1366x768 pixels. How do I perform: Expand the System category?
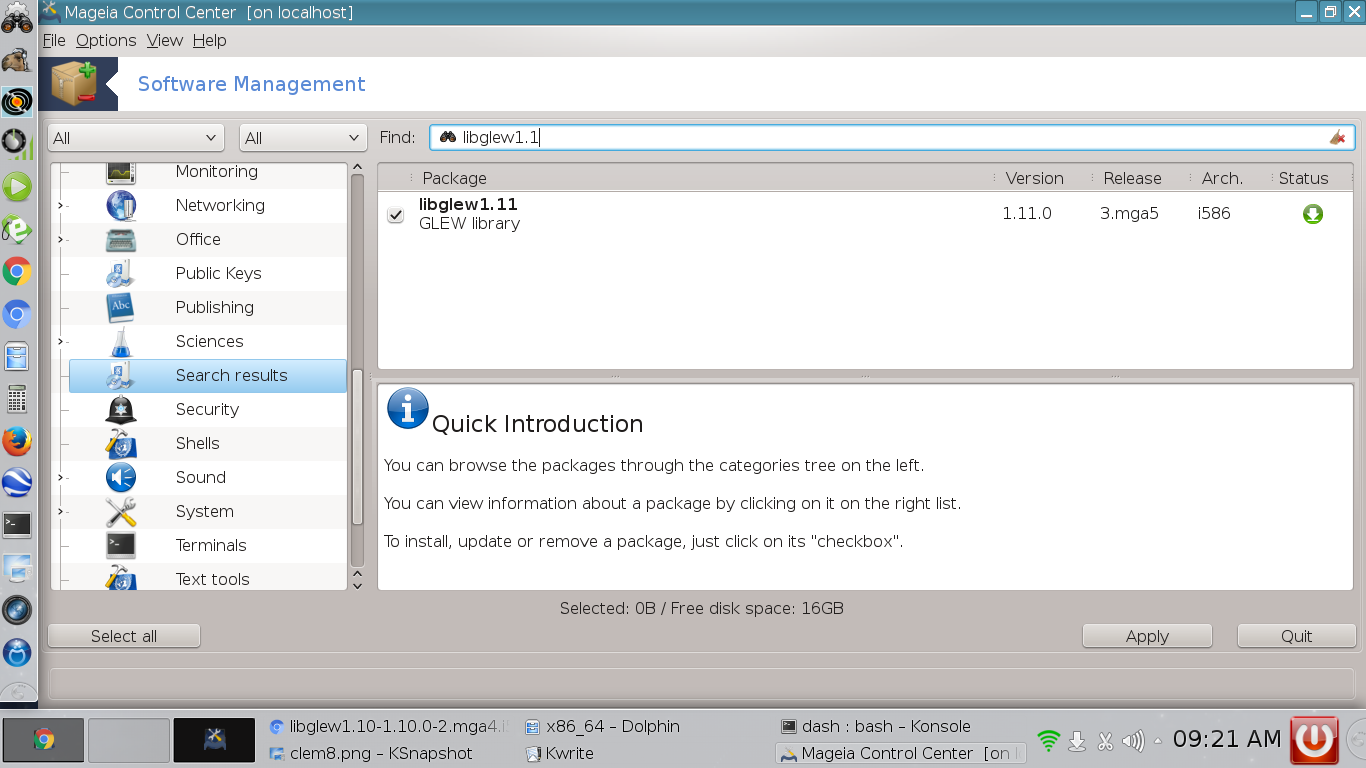tap(60, 512)
